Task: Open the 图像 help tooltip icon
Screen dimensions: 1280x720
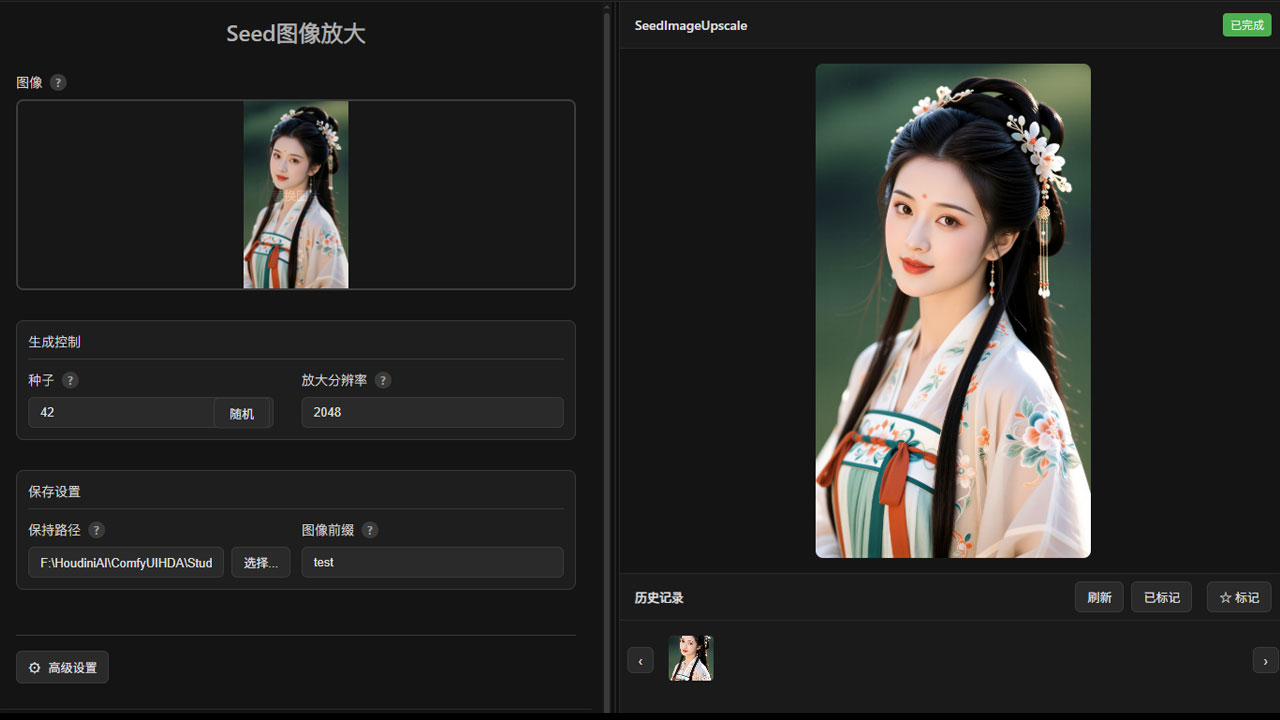Action: (58, 82)
